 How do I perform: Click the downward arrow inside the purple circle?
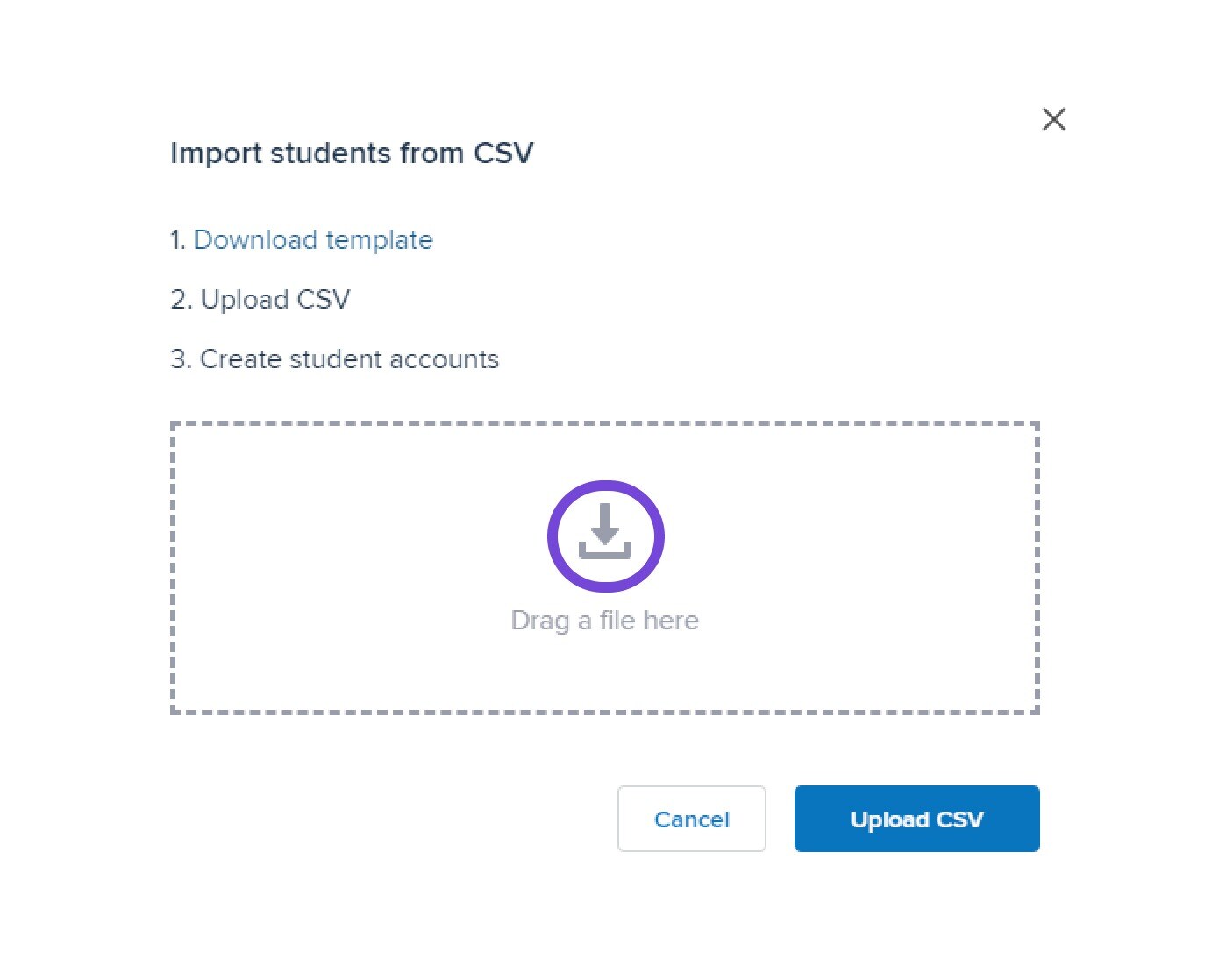pos(605,523)
